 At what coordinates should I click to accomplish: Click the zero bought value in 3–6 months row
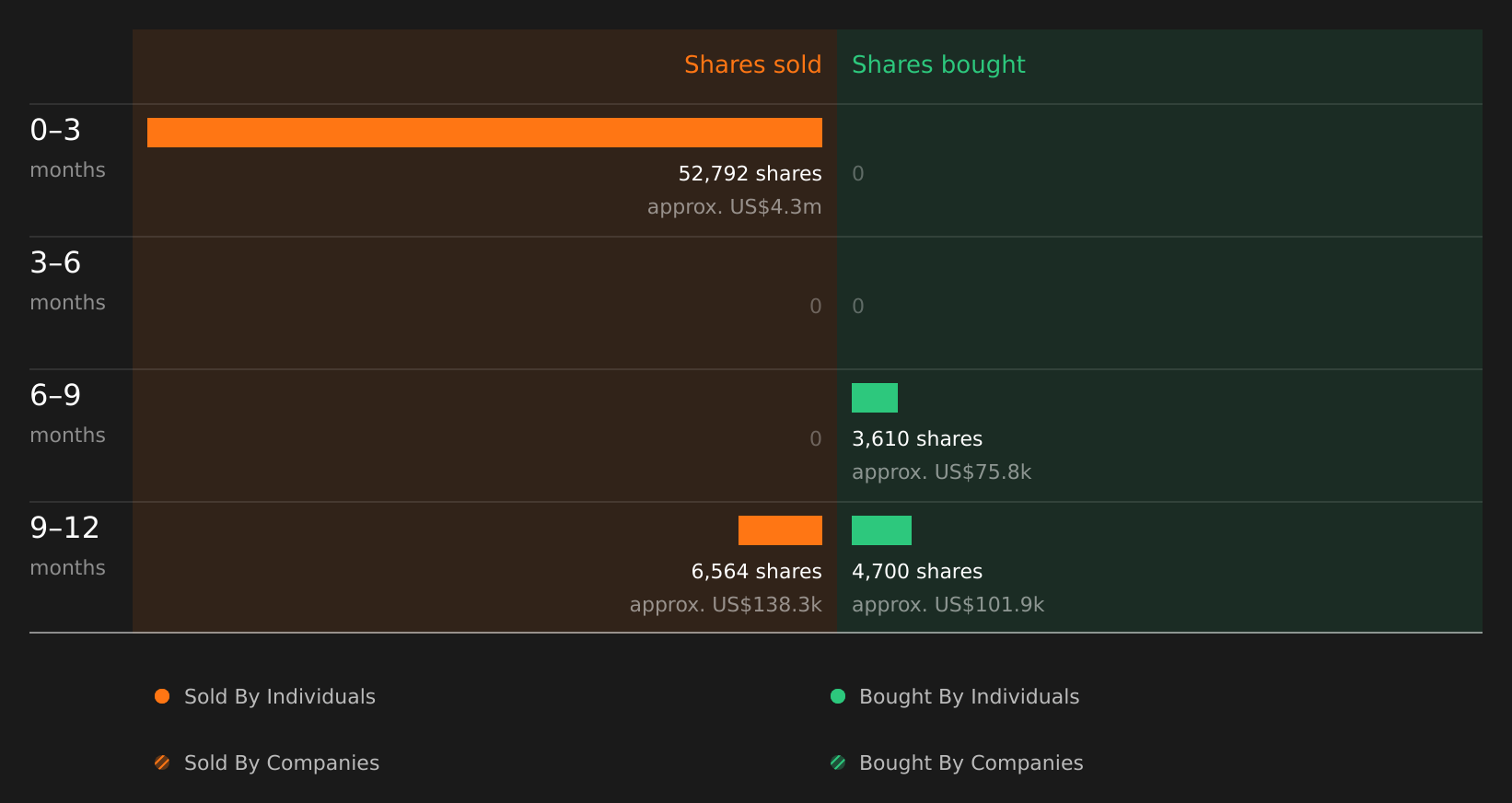858,307
